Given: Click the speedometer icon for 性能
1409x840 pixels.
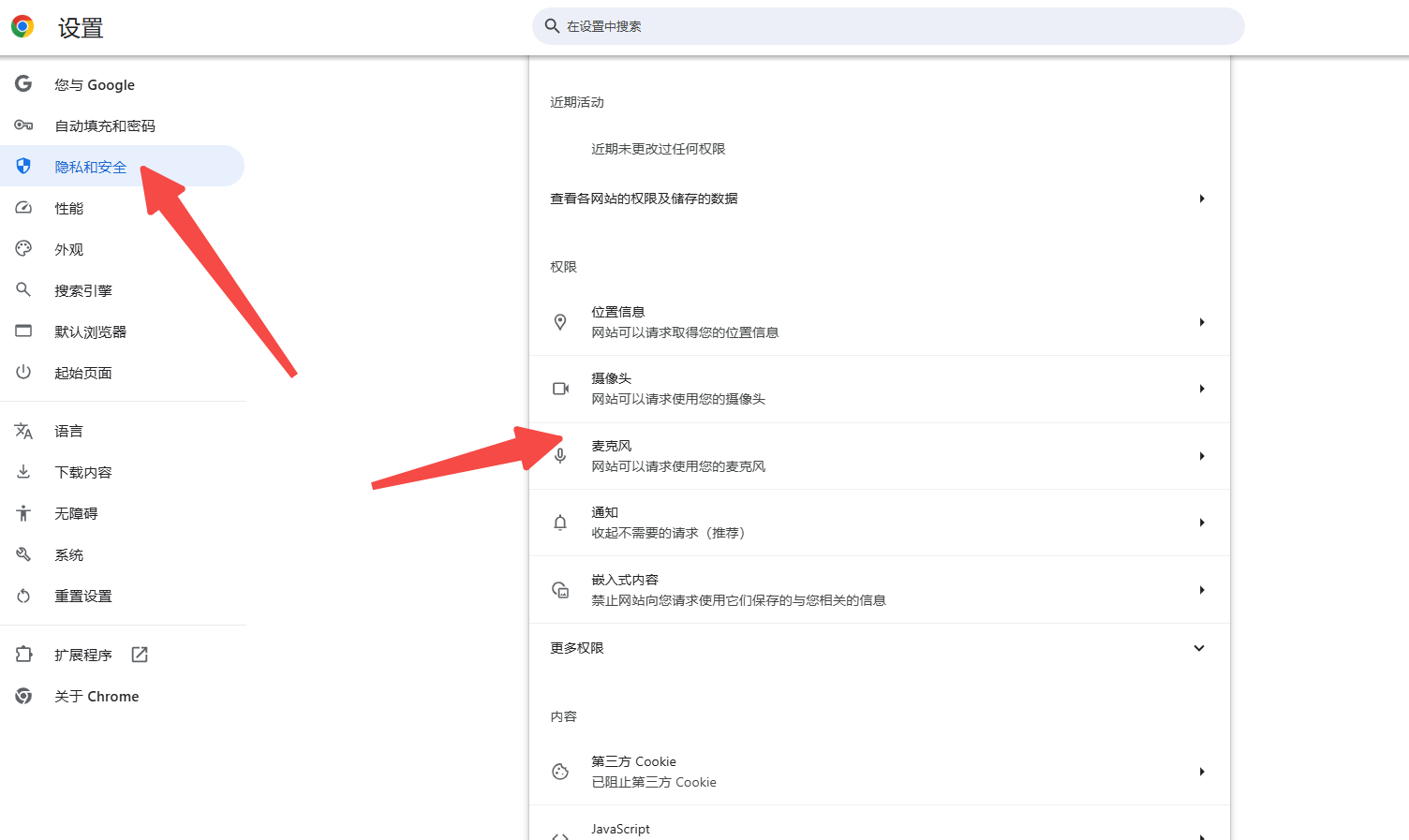Looking at the screenshot, I should pyautogui.click(x=23, y=207).
